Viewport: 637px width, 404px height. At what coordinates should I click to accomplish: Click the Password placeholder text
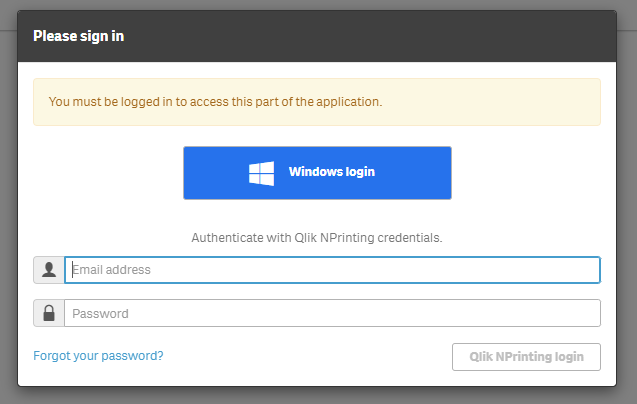[x=100, y=313]
